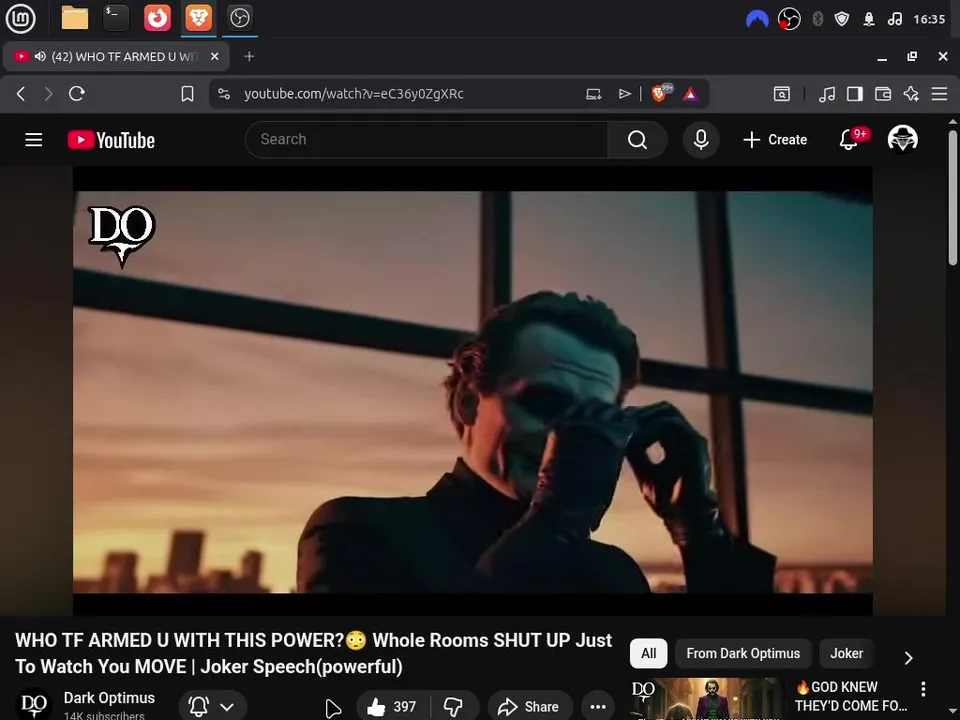Image resolution: width=960 pixels, height=720 pixels.
Task: Open the tab search icon in the toolbar
Action: tap(782, 94)
